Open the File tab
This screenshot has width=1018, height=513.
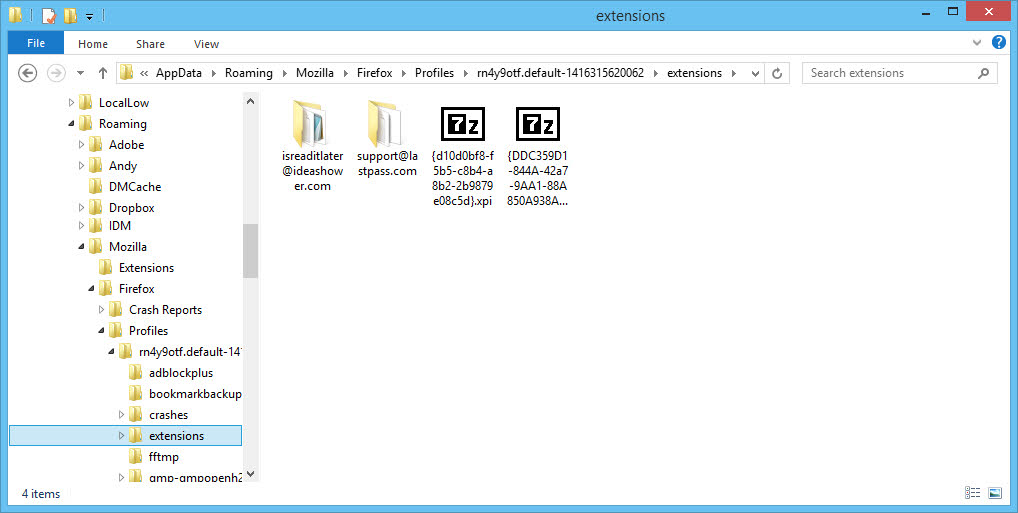(x=36, y=43)
